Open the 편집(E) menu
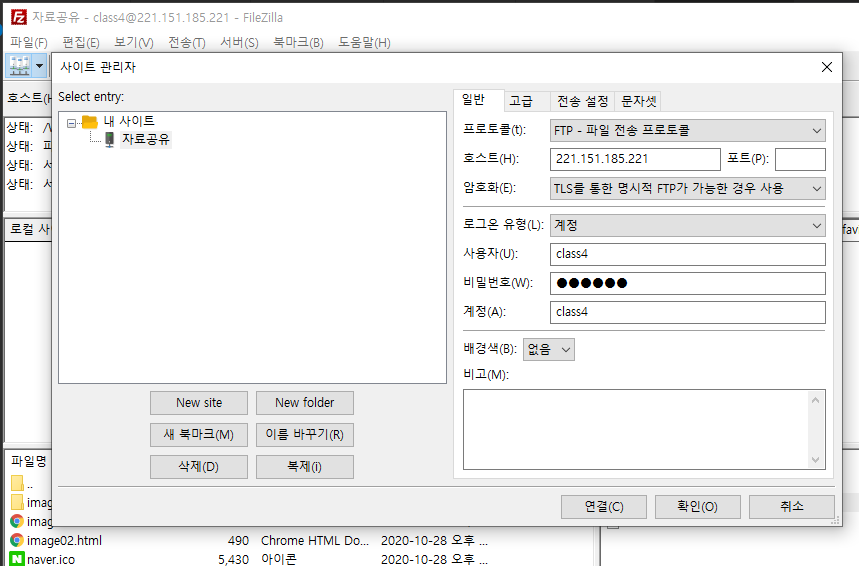Image resolution: width=859 pixels, height=566 pixels. pyautogui.click(x=81, y=43)
